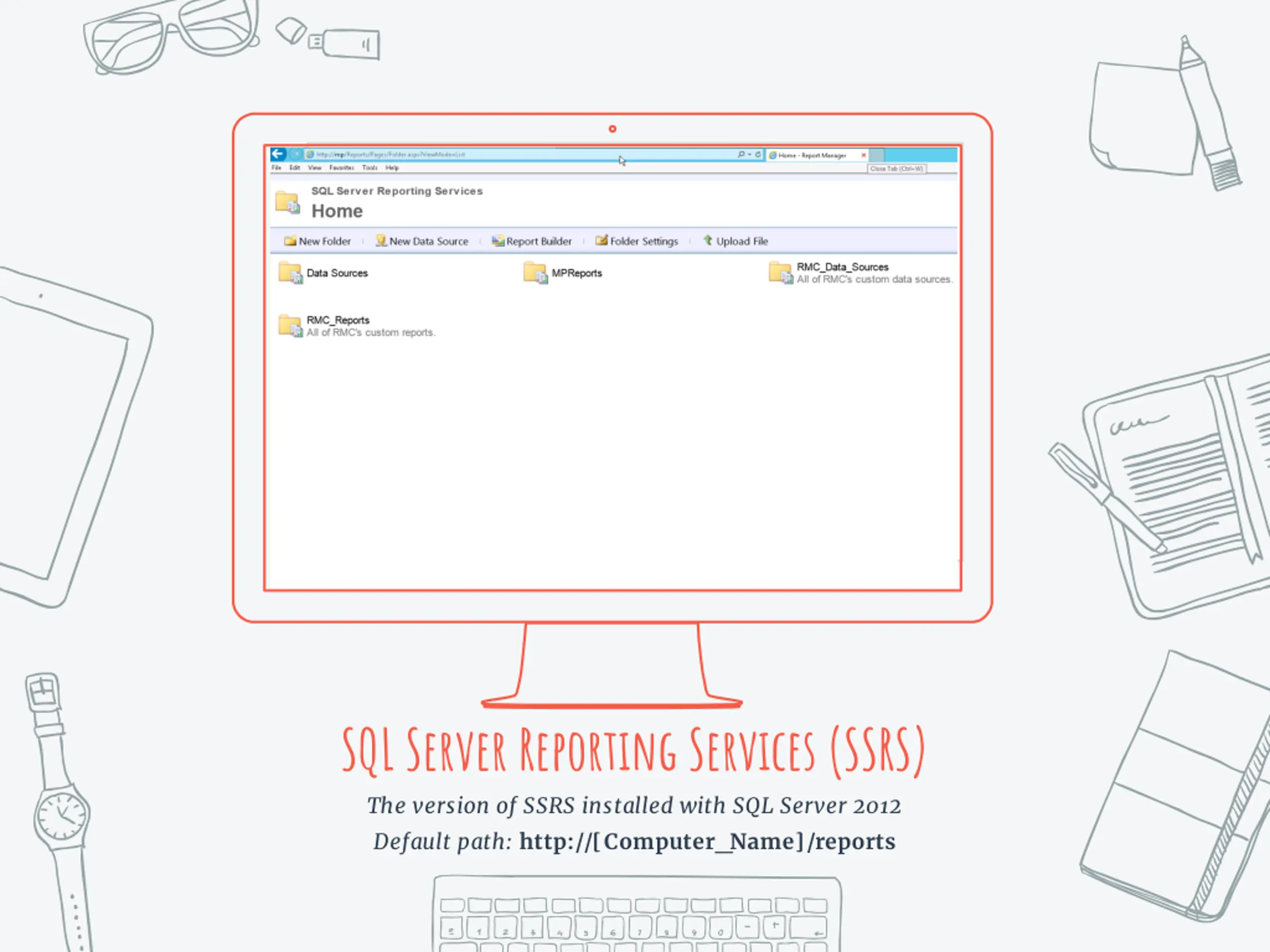Click the SQL Server Reporting Services title
This screenshot has height=952, width=1270.
point(397,191)
